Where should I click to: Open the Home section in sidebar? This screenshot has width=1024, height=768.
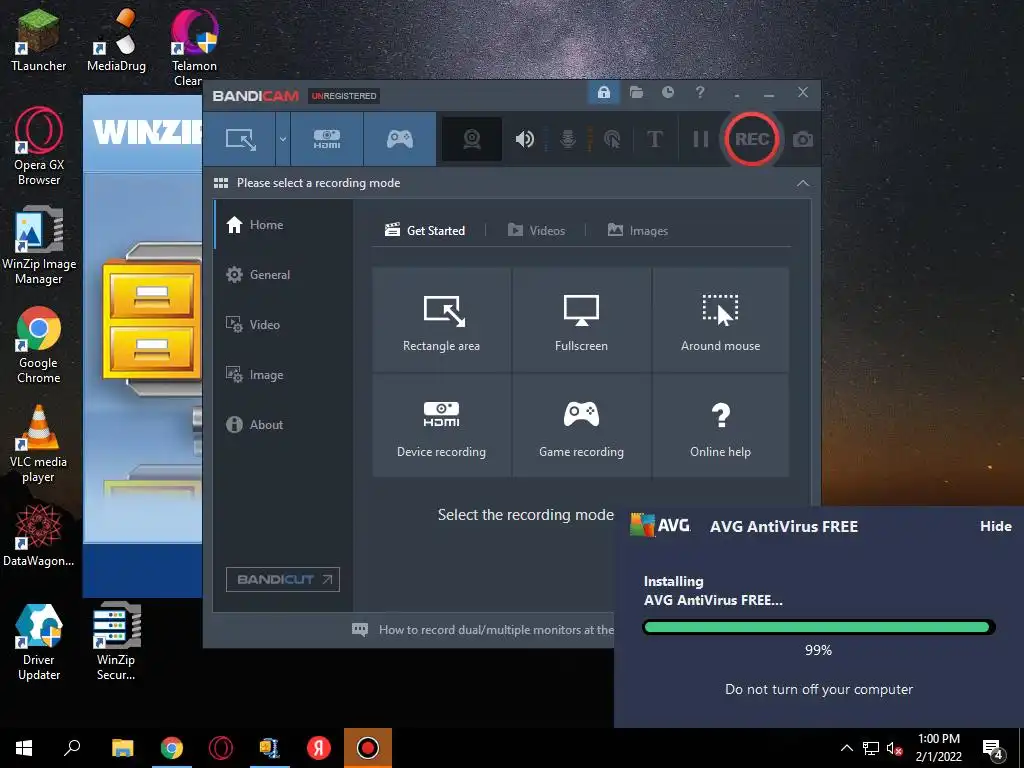click(283, 225)
